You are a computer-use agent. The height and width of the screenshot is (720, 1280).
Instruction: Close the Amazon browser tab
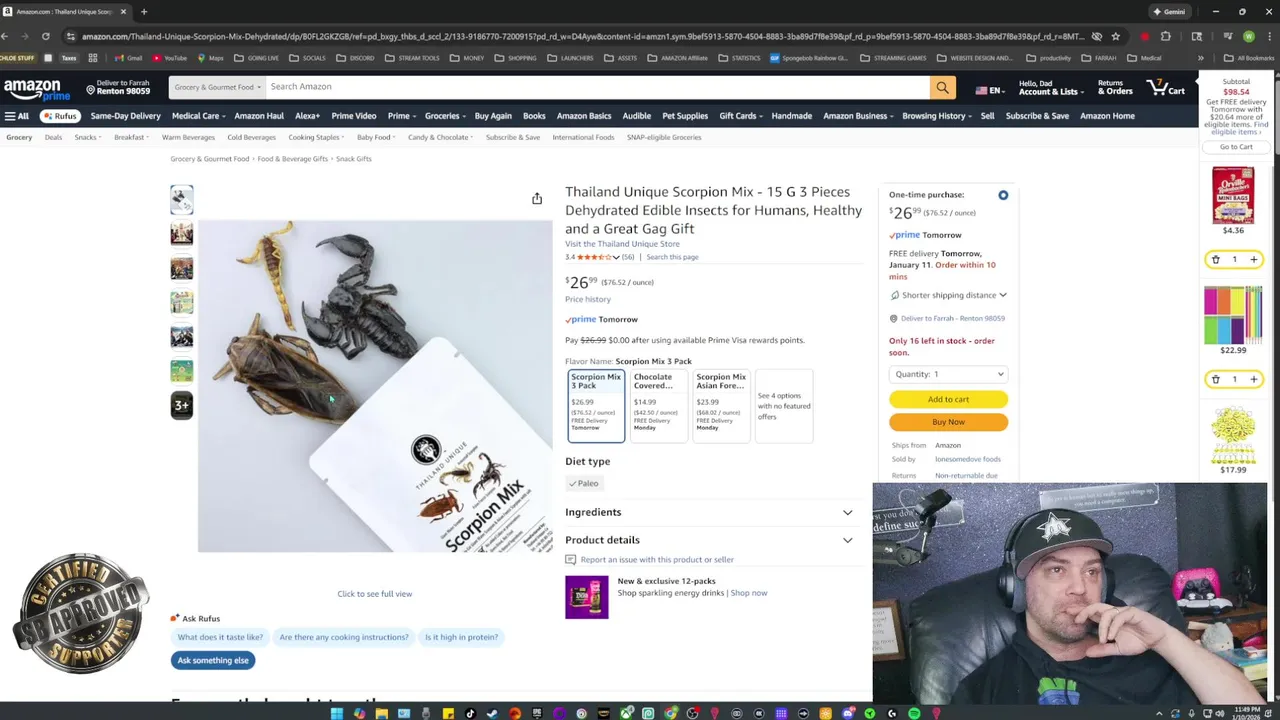[x=123, y=12]
